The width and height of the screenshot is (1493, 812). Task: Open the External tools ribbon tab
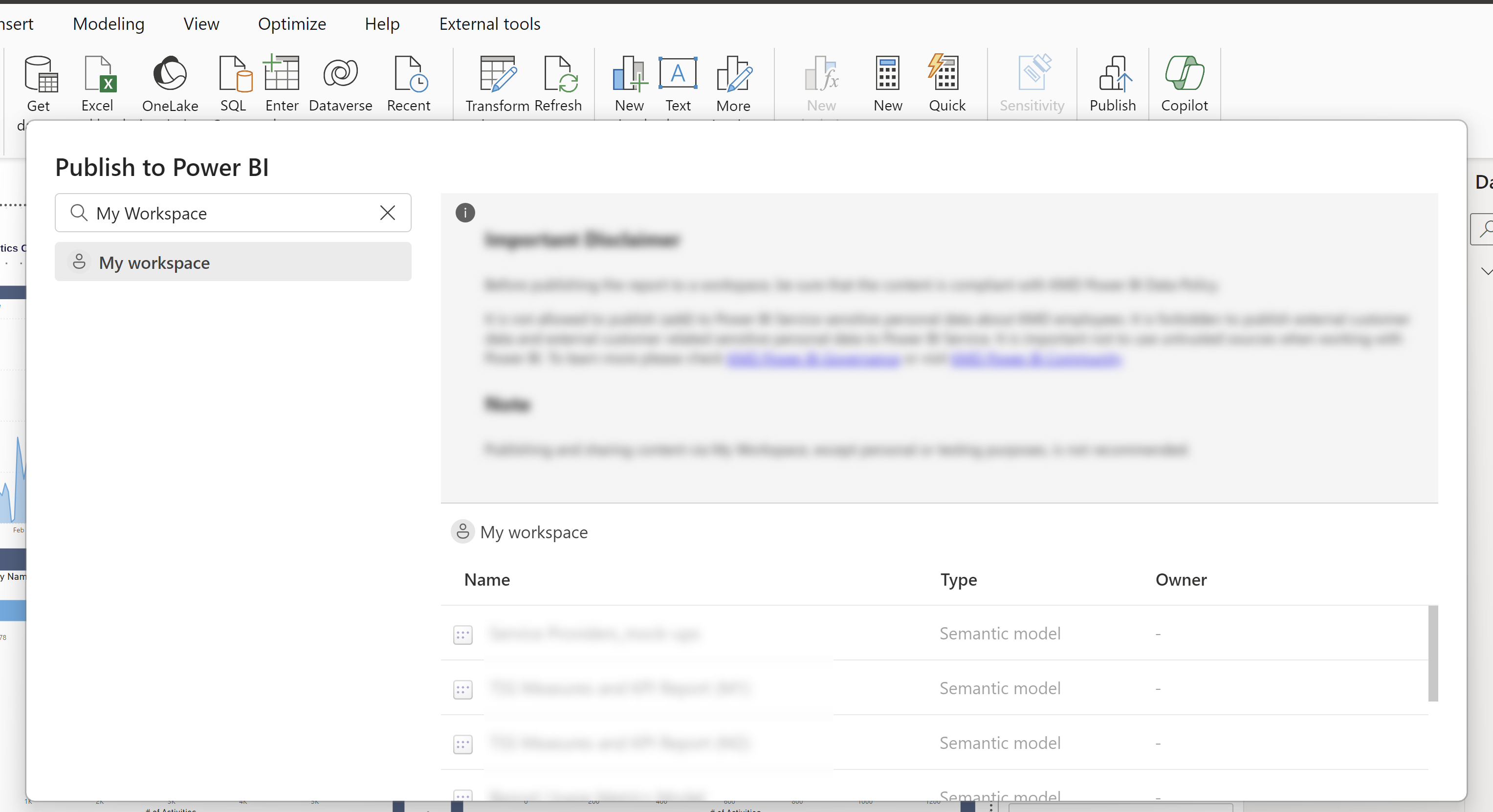pyautogui.click(x=489, y=24)
